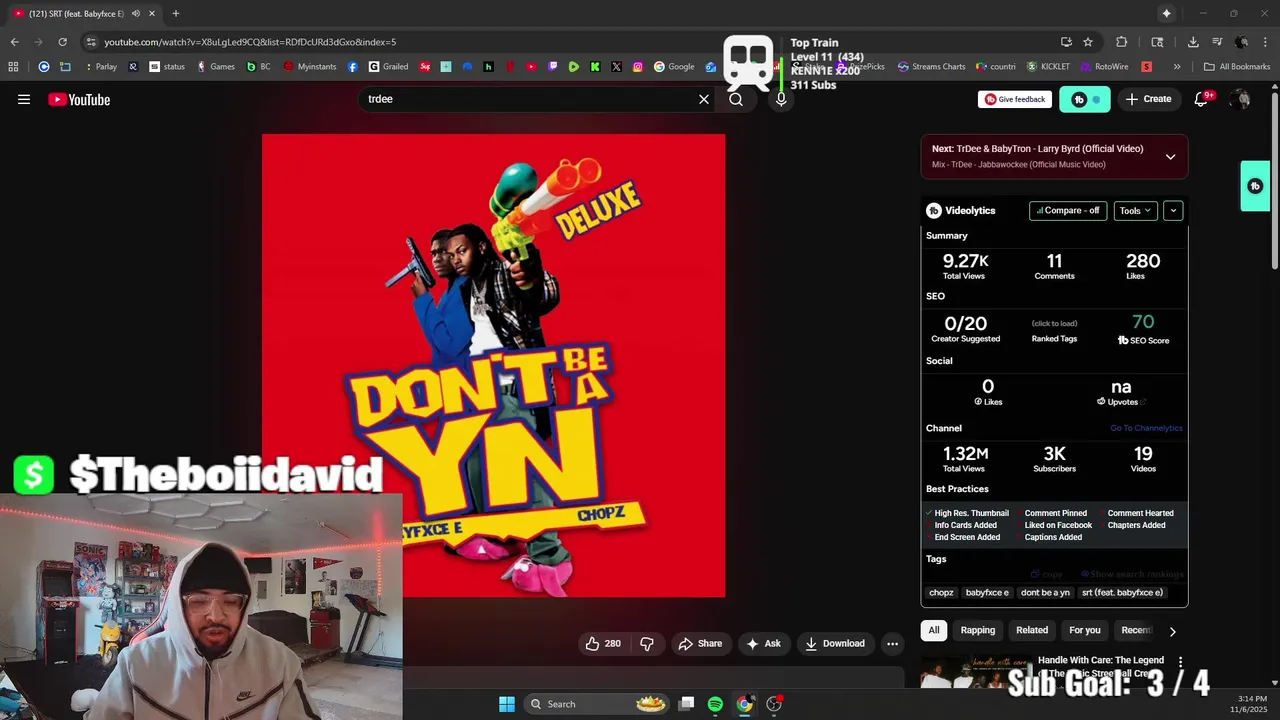Viewport: 1280px width, 720px height.
Task: Open the YouTube guide hamburger menu
Action: coord(24,99)
